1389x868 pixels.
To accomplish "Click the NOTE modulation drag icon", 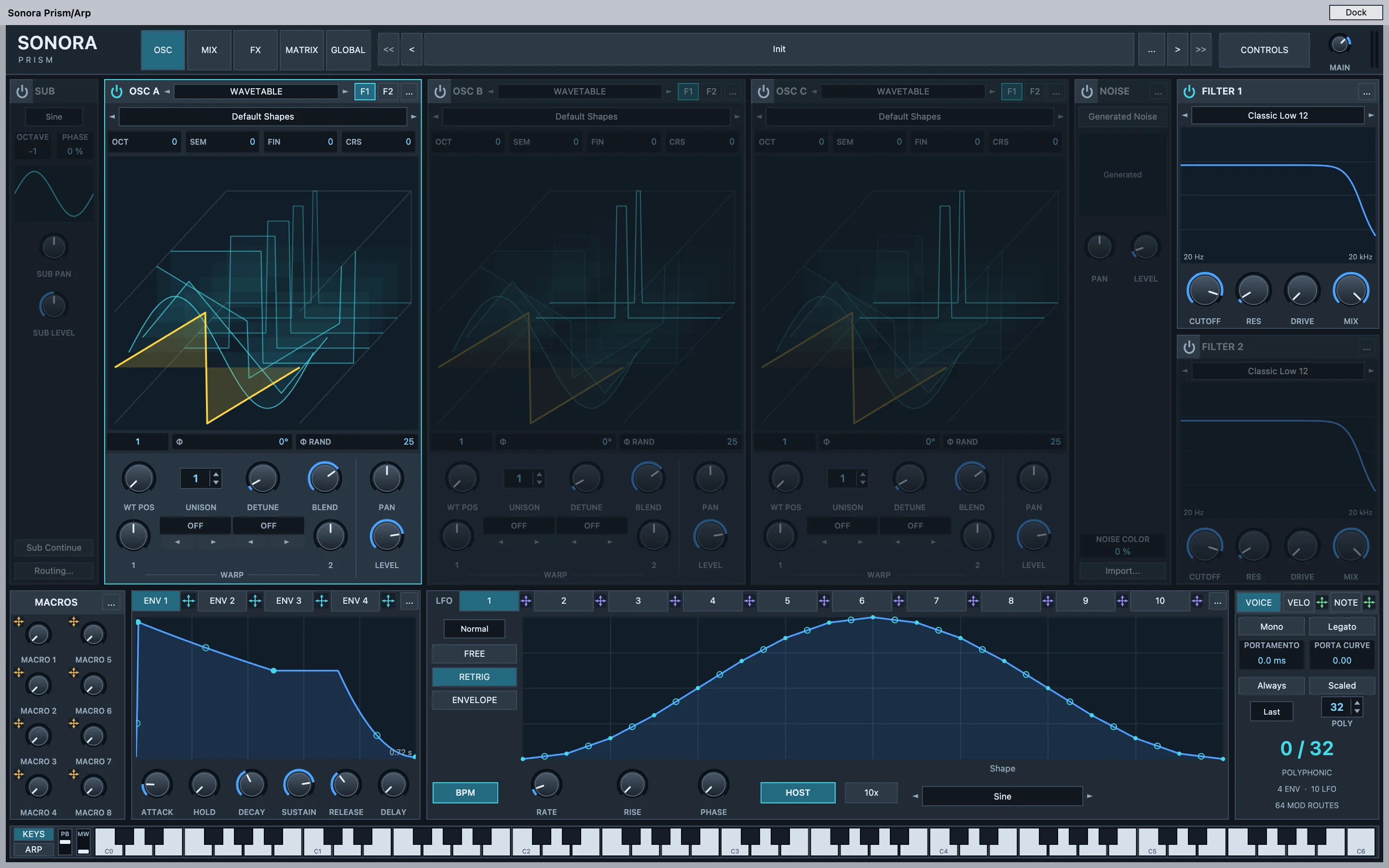I will click(x=1369, y=602).
